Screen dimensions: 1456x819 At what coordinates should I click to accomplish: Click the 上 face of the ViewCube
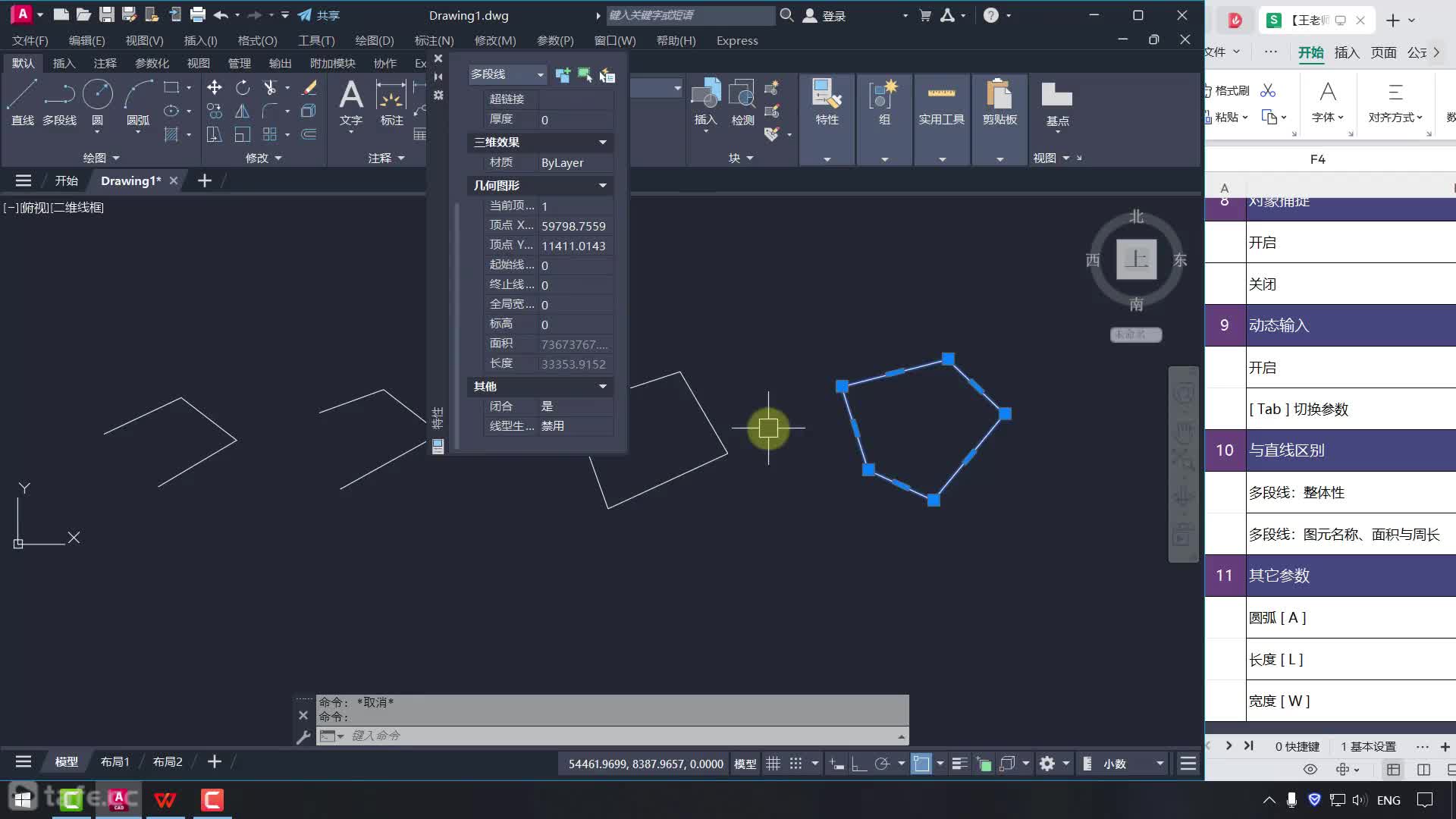tap(1136, 259)
